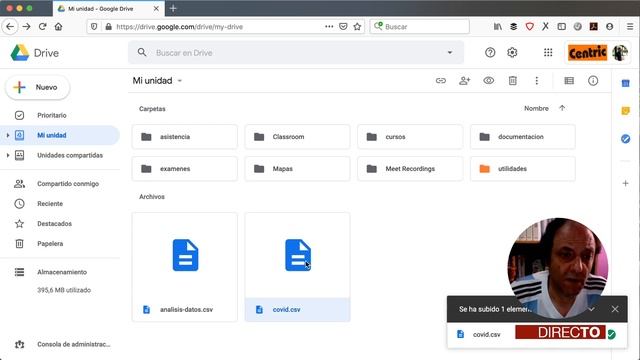Open Keep notes side panel icon
This screenshot has height=360, width=640.
pos(625,111)
